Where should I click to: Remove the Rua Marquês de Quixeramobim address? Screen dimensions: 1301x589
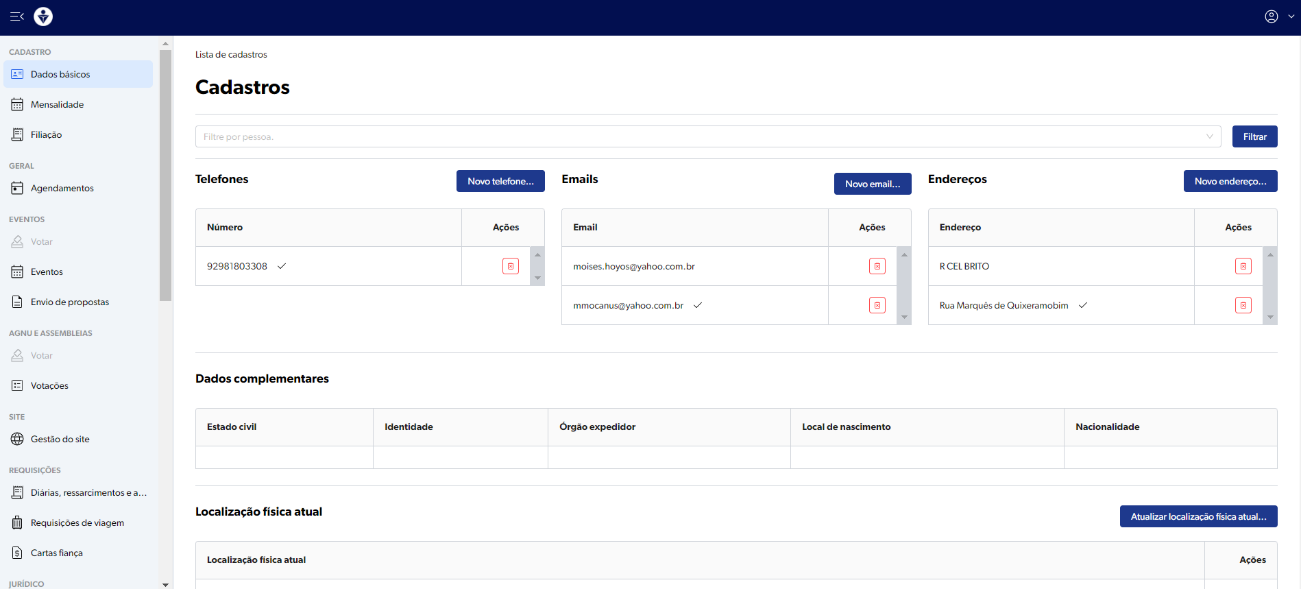tap(1243, 305)
